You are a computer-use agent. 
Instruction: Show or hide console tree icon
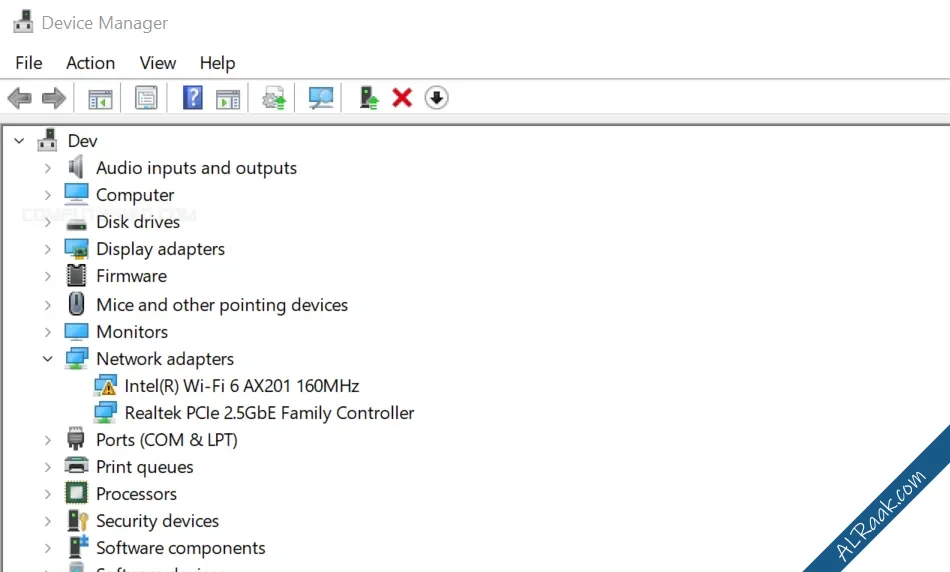(x=100, y=98)
